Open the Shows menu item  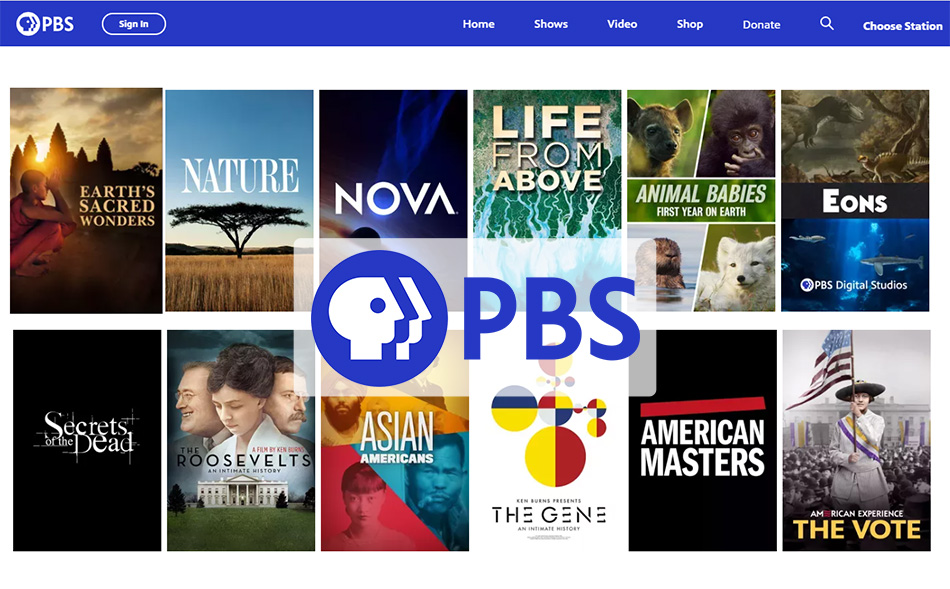pos(551,24)
